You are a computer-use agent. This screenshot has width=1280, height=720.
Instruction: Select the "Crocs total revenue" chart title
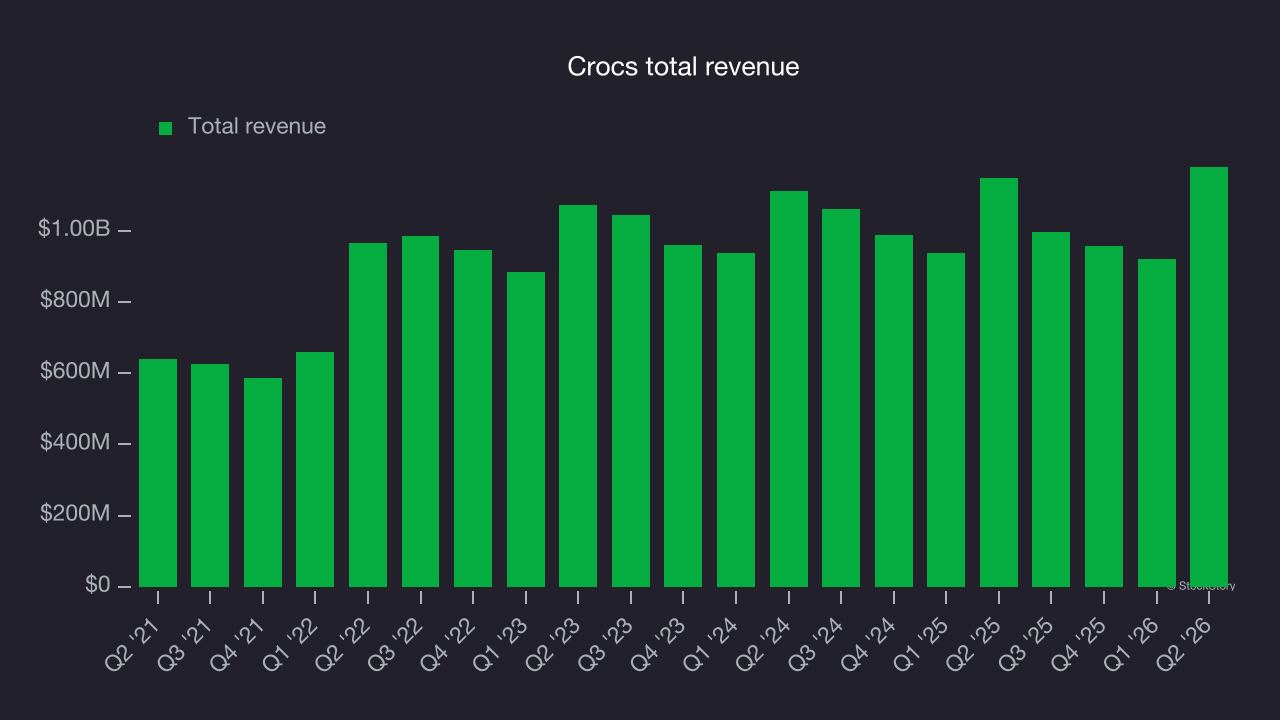[x=683, y=67]
